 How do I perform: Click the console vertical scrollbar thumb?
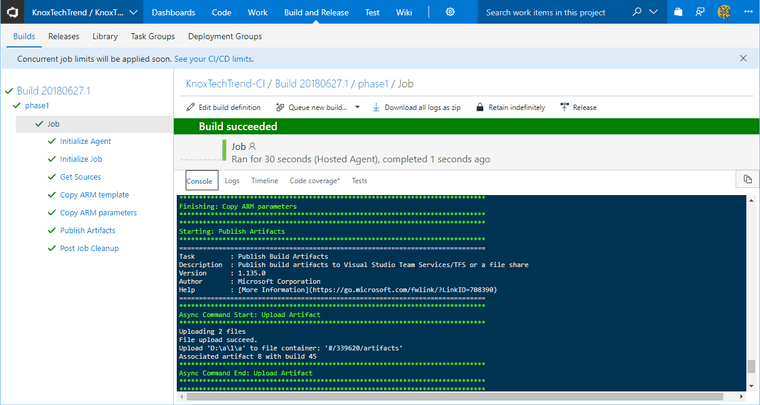(751, 366)
